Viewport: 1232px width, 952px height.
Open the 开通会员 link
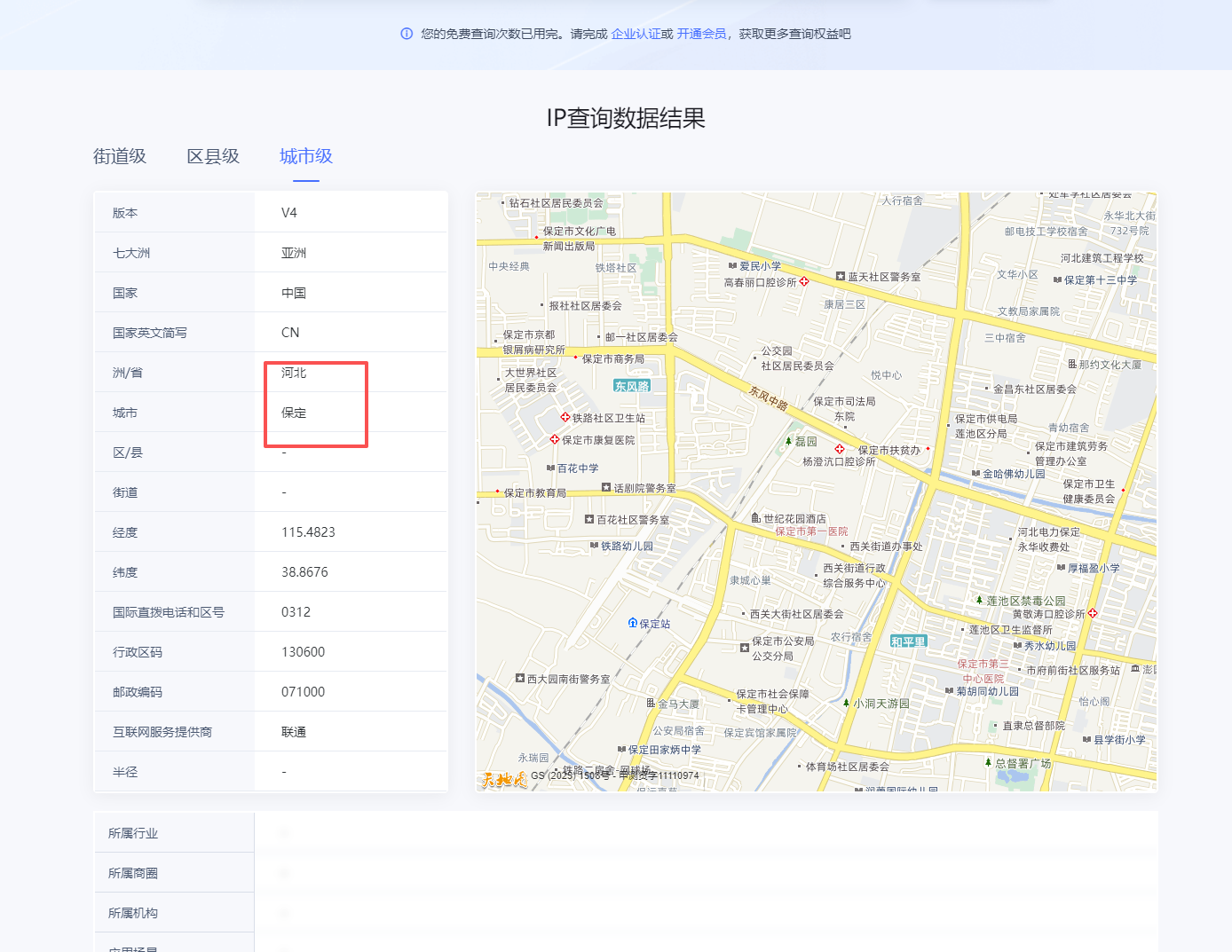point(701,34)
